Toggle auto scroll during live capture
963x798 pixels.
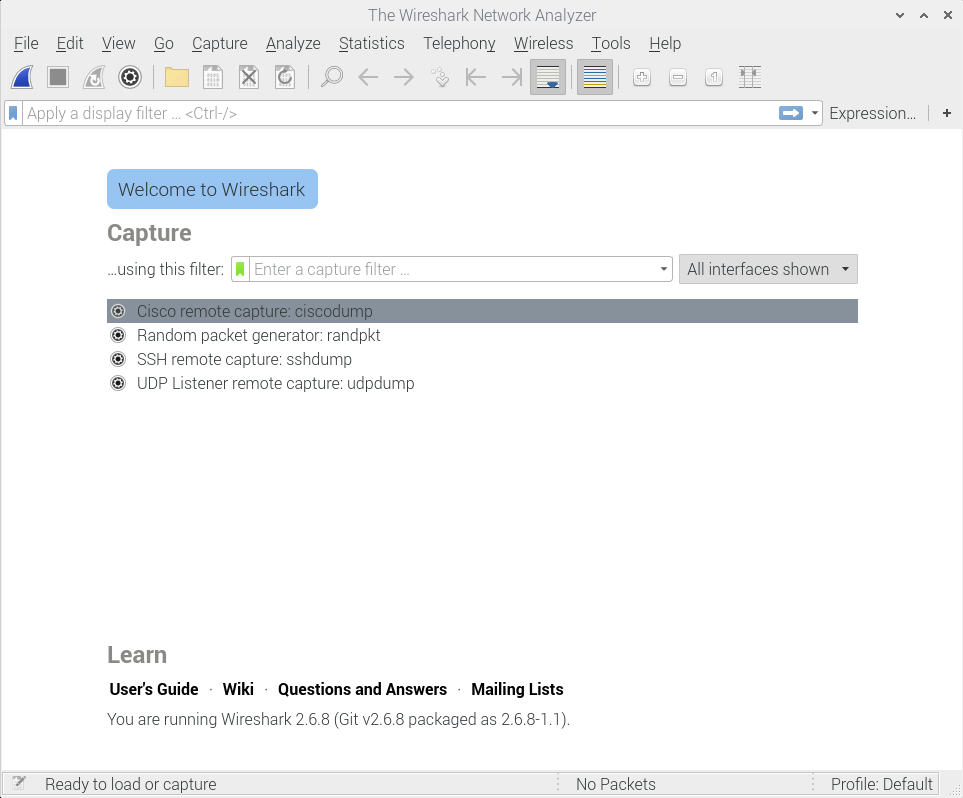click(x=548, y=77)
